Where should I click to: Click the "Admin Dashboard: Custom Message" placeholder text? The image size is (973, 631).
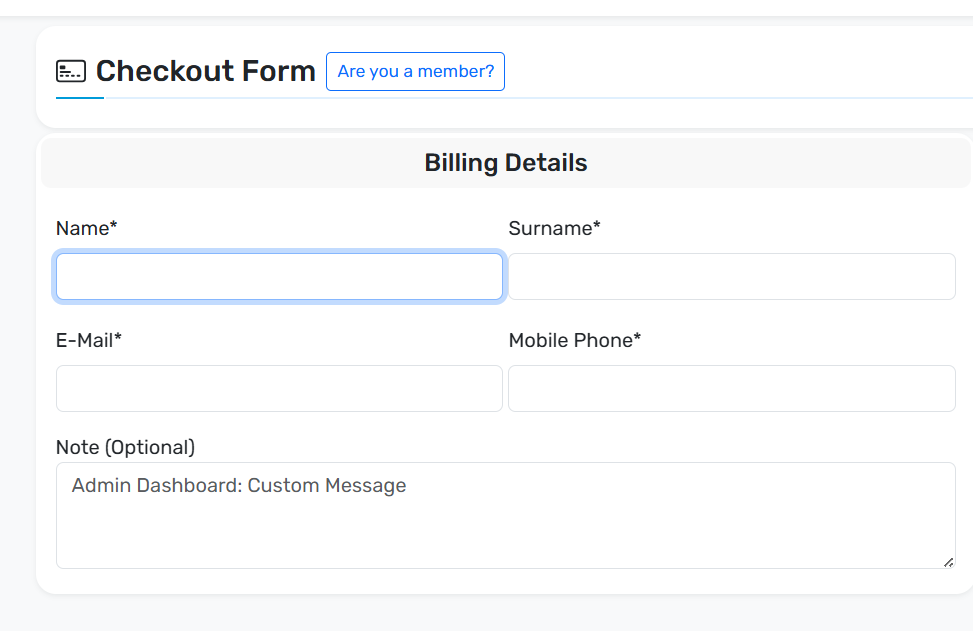pyautogui.click(x=239, y=485)
